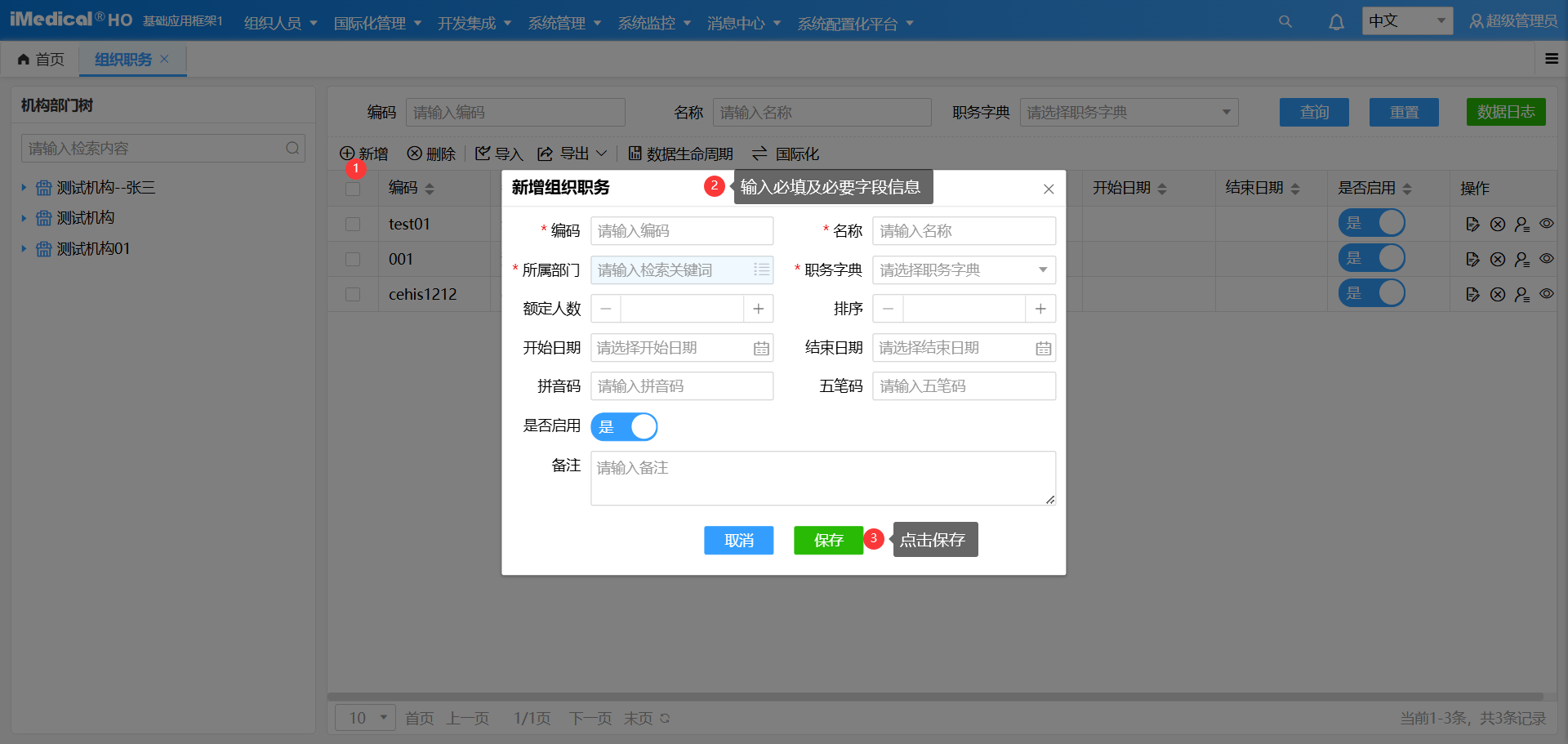Click the 查询 button

pyautogui.click(x=1314, y=112)
